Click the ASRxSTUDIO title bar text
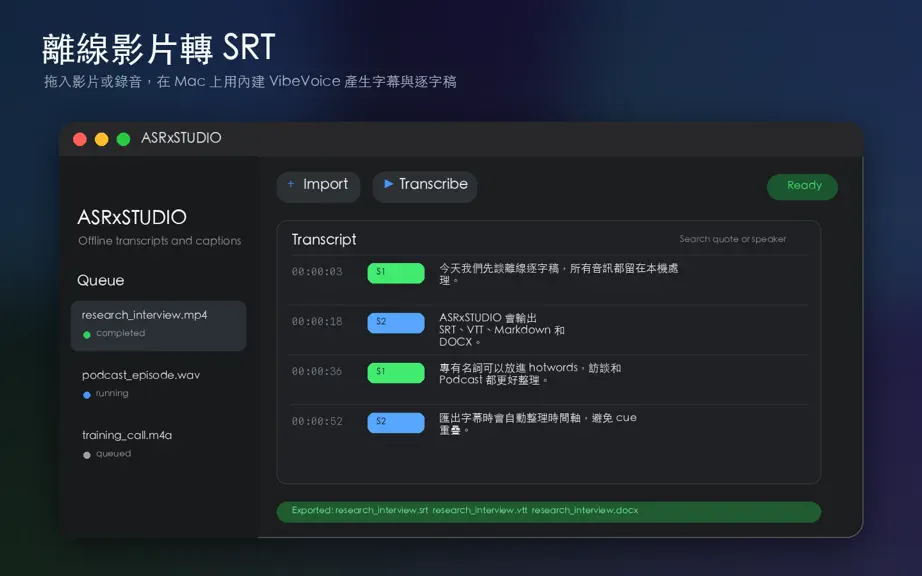 tap(181, 138)
